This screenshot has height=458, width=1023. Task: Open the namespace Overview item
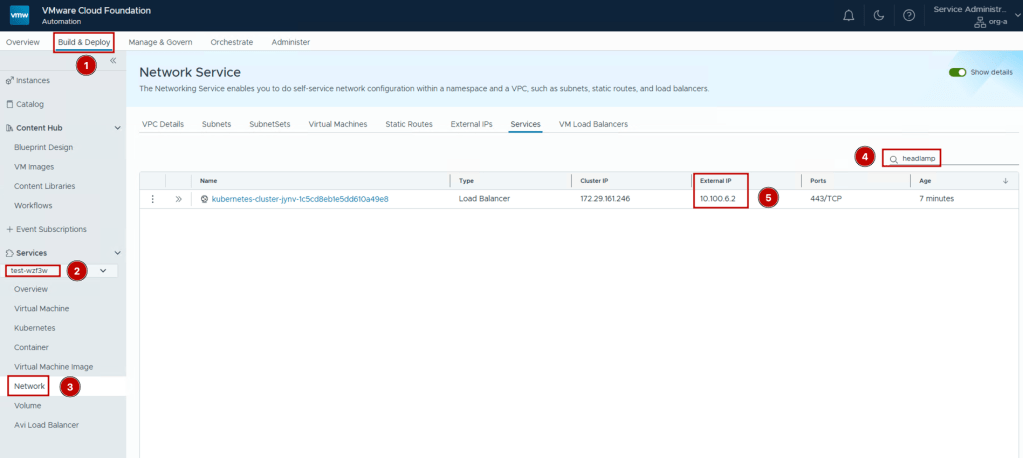31,289
